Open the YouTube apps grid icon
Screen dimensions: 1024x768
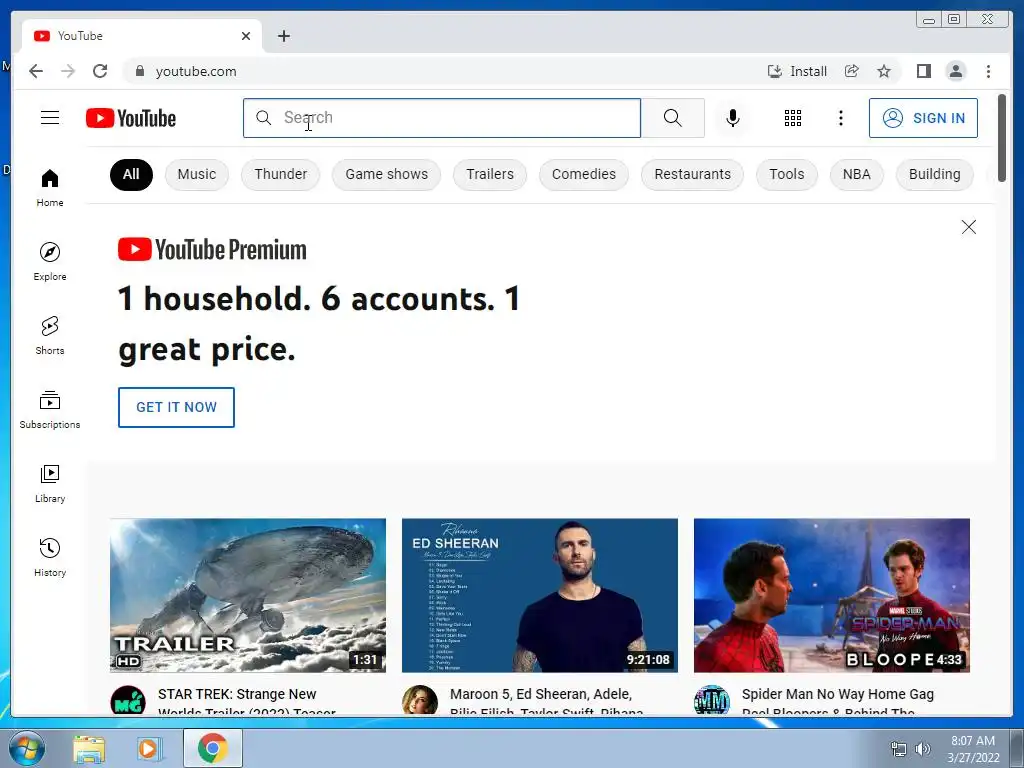[792, 118]
